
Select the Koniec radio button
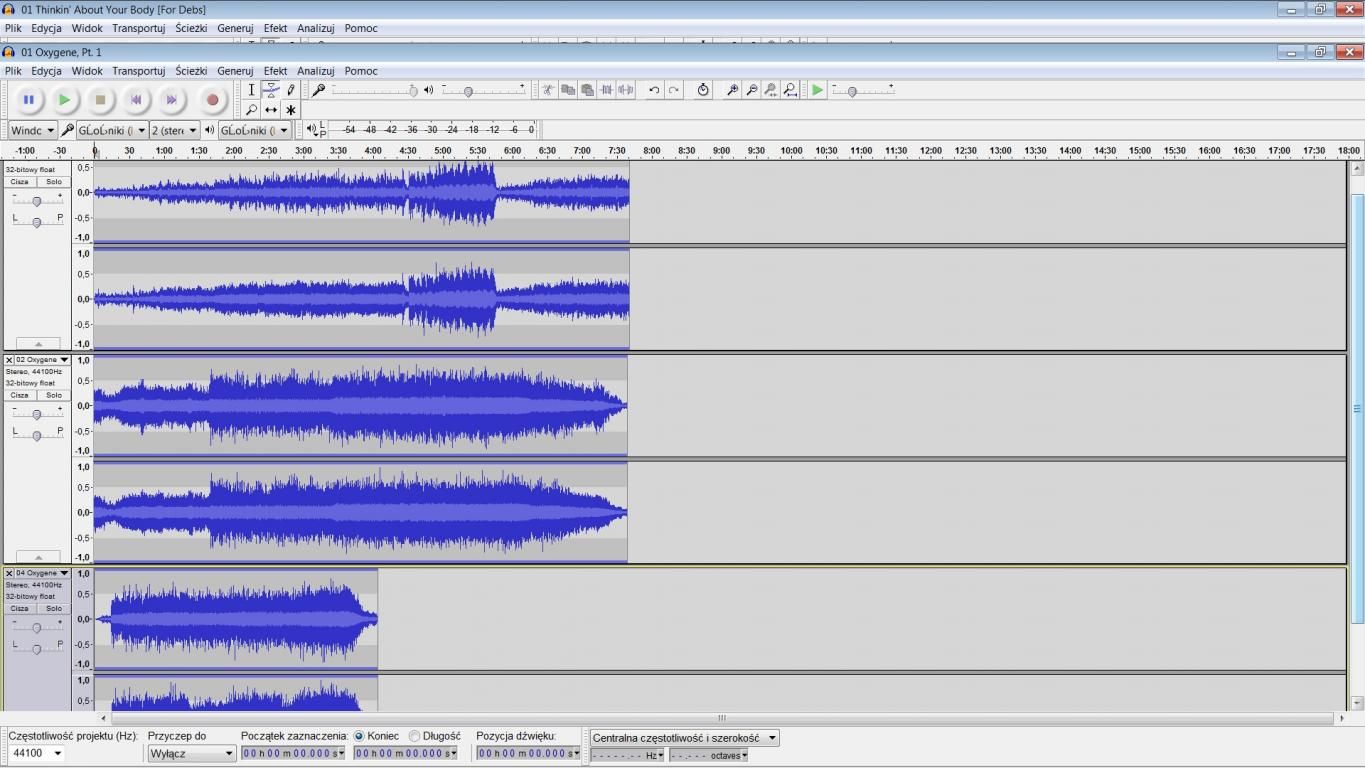coord(359,736)
